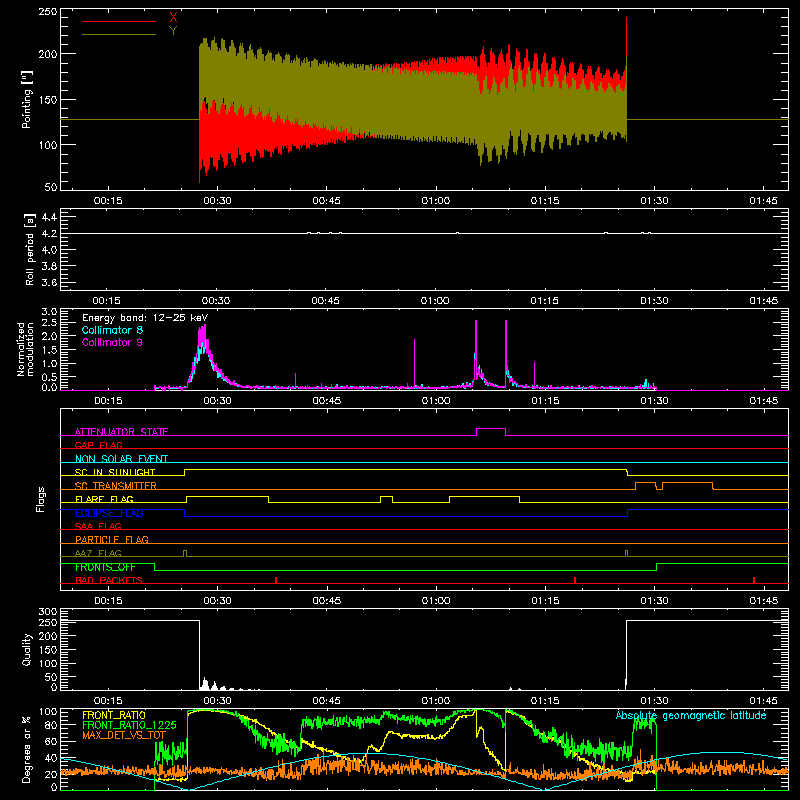This screenshot has height=800, width=800.
Task: Select the SAA_FLAG label
Action: click(x=98, y=526)
